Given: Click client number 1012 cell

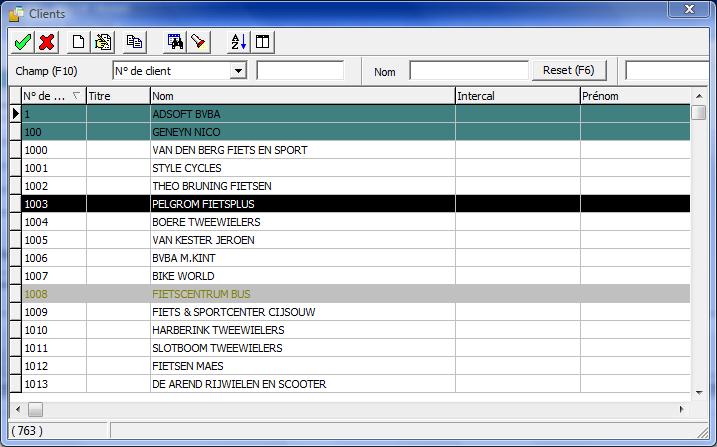Looking at the screenshot, I should (54, 366).
